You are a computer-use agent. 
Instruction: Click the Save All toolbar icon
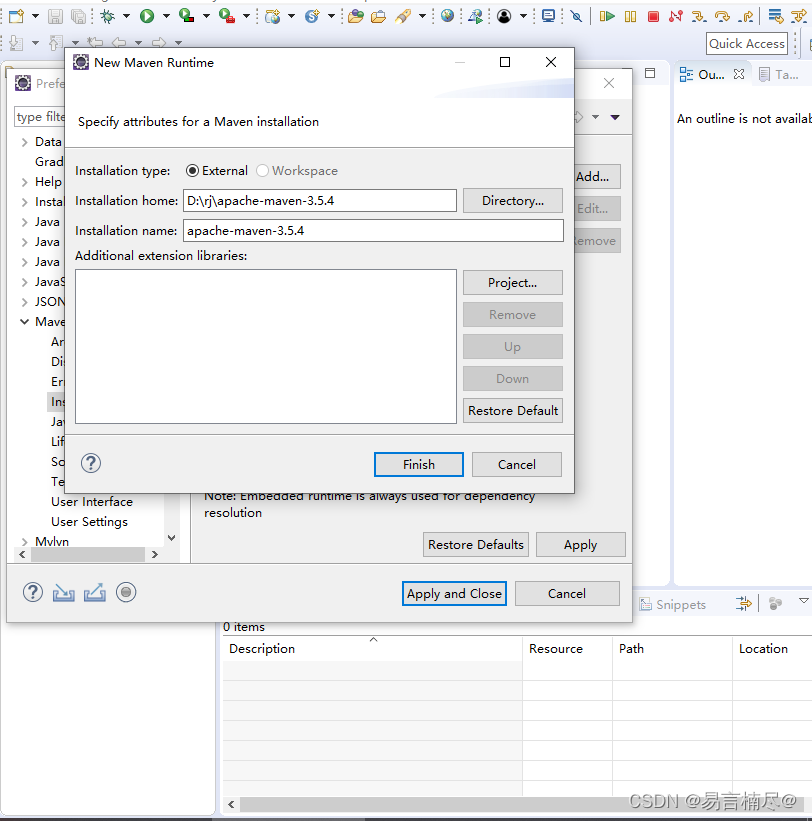[79, 17]
